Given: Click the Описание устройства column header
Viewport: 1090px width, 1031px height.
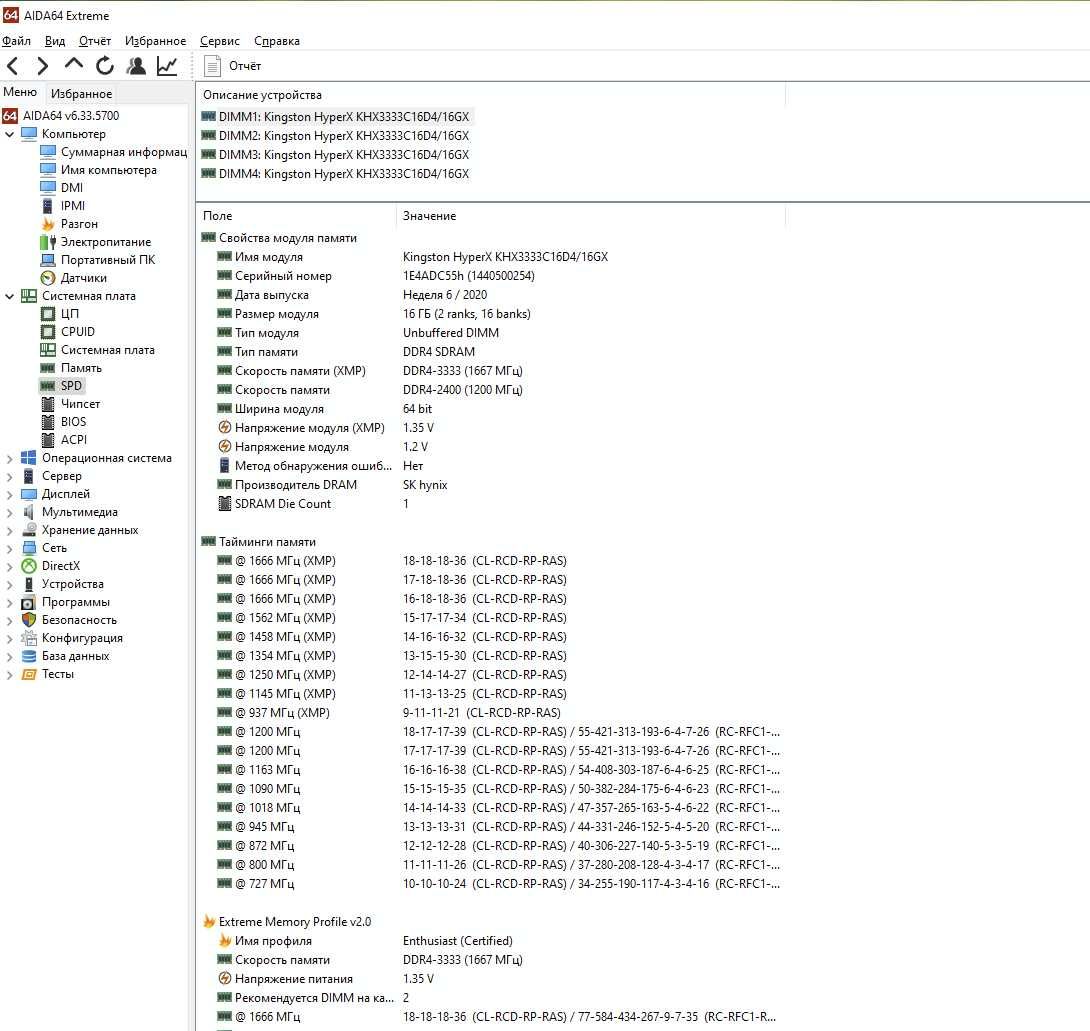Looking at the screenshot, I should [491, 95].
